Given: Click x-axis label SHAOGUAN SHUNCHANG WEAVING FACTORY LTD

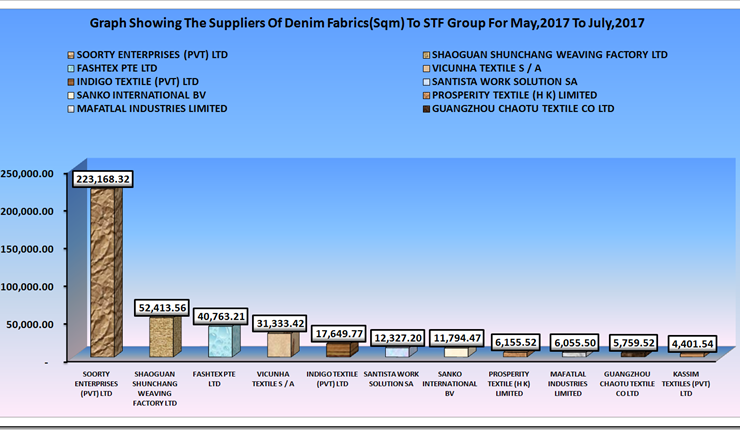Looking at the screenshot, I should [155, 388].
